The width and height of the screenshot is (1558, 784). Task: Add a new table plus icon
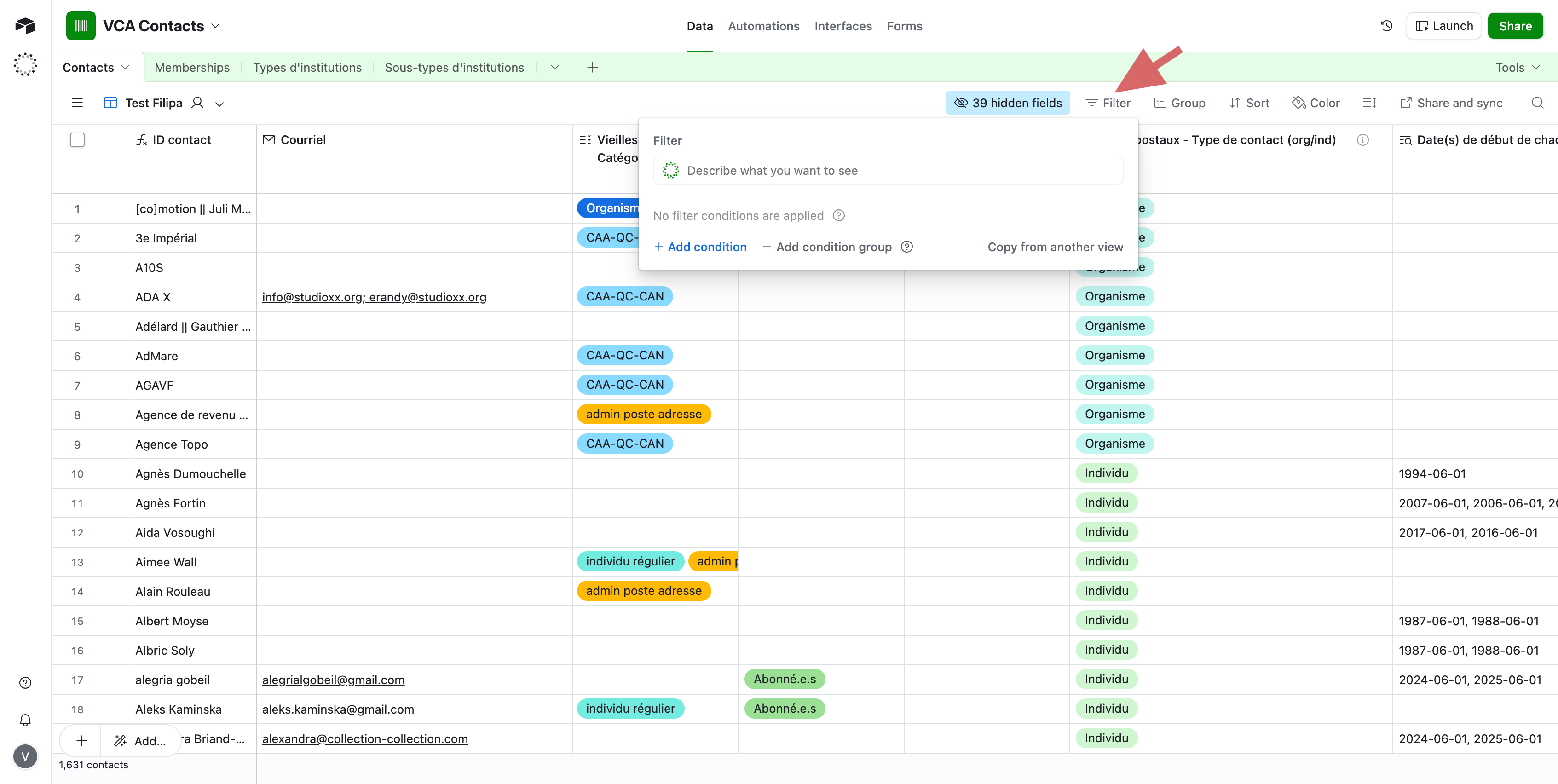click(592, 67)
